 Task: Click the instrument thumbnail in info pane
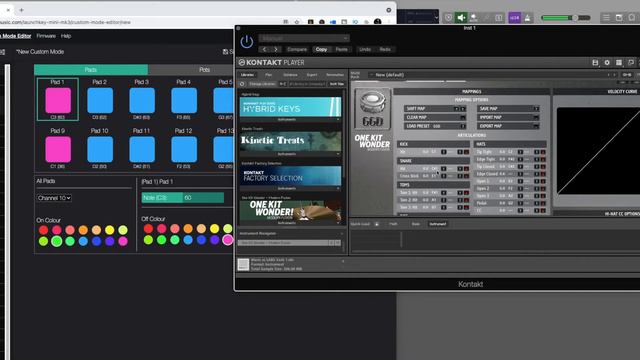click(x=243, y=264)
